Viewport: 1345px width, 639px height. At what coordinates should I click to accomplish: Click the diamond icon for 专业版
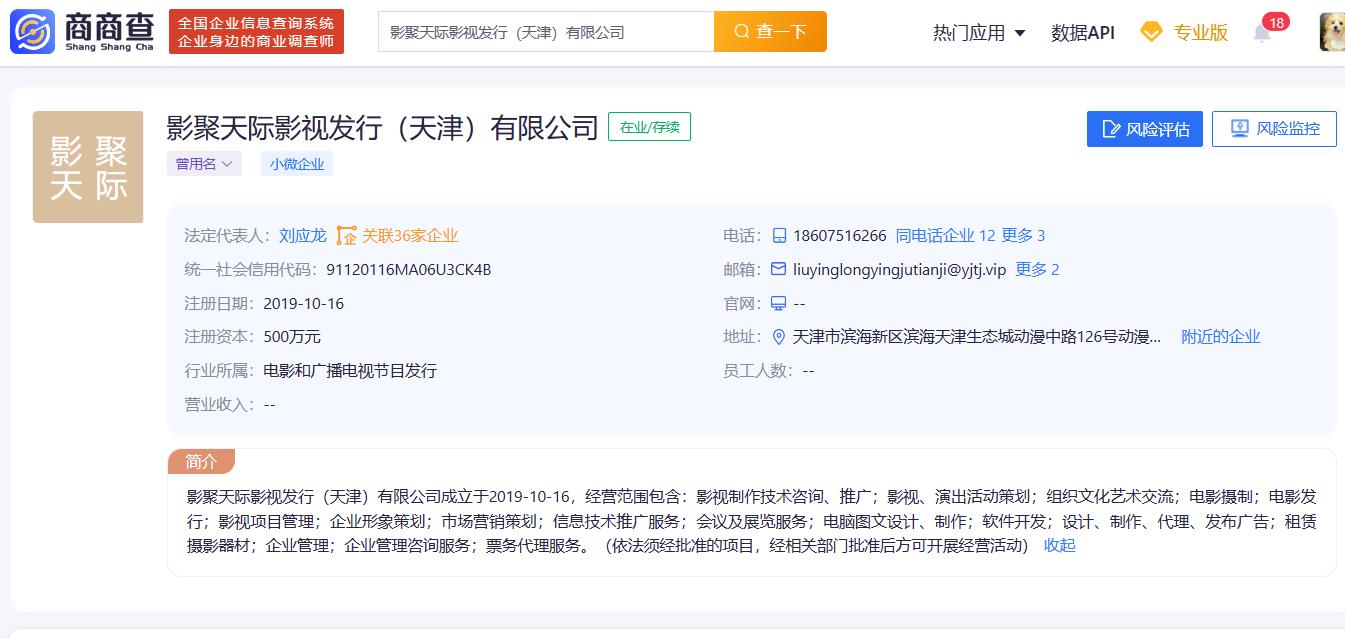coord(1152,32)
